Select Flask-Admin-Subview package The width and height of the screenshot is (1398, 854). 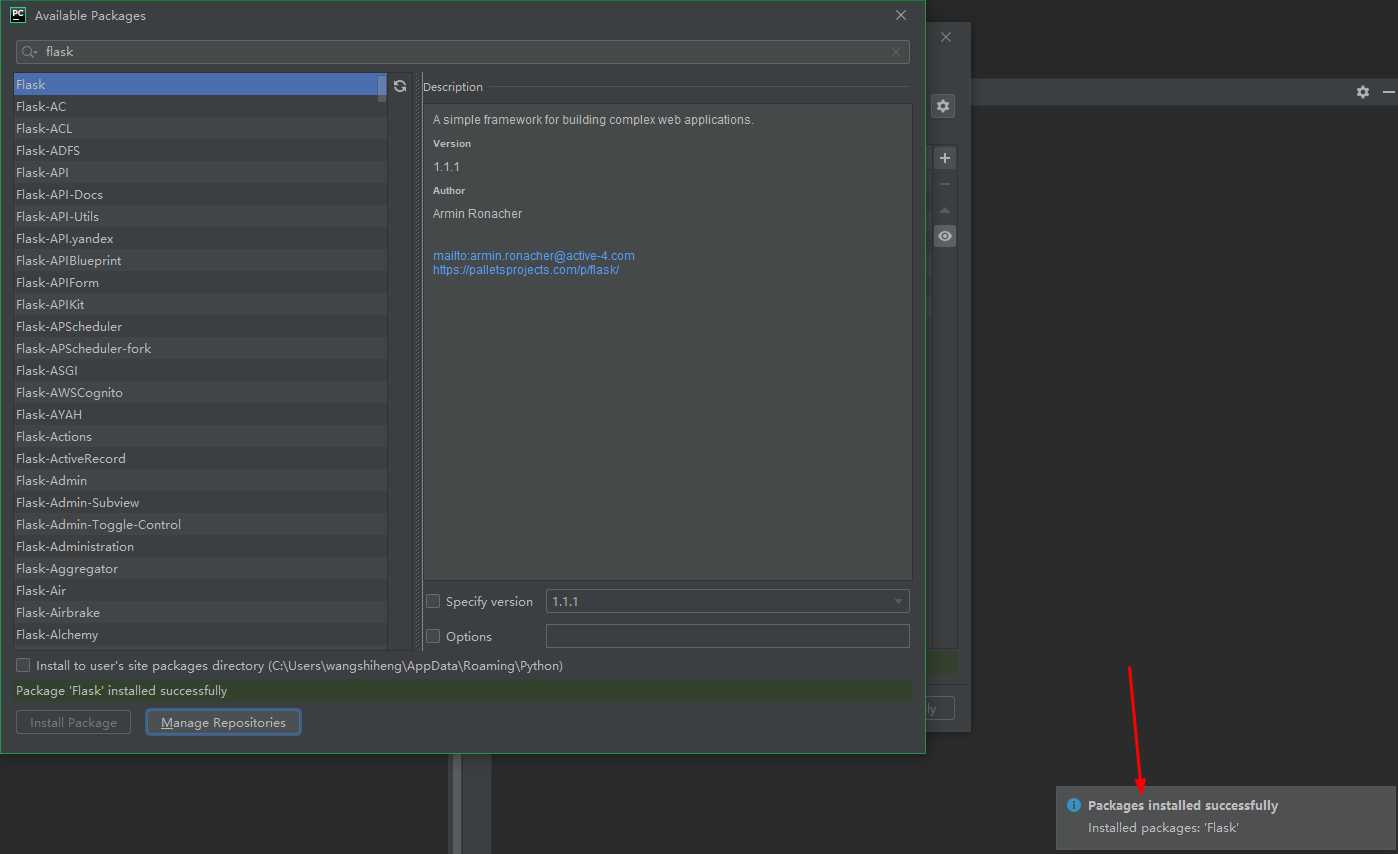200,503
